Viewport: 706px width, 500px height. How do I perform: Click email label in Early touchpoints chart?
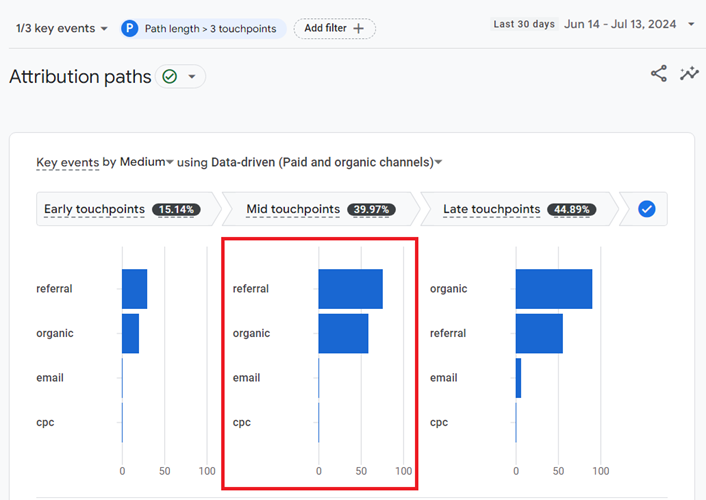tap(50, 378)
